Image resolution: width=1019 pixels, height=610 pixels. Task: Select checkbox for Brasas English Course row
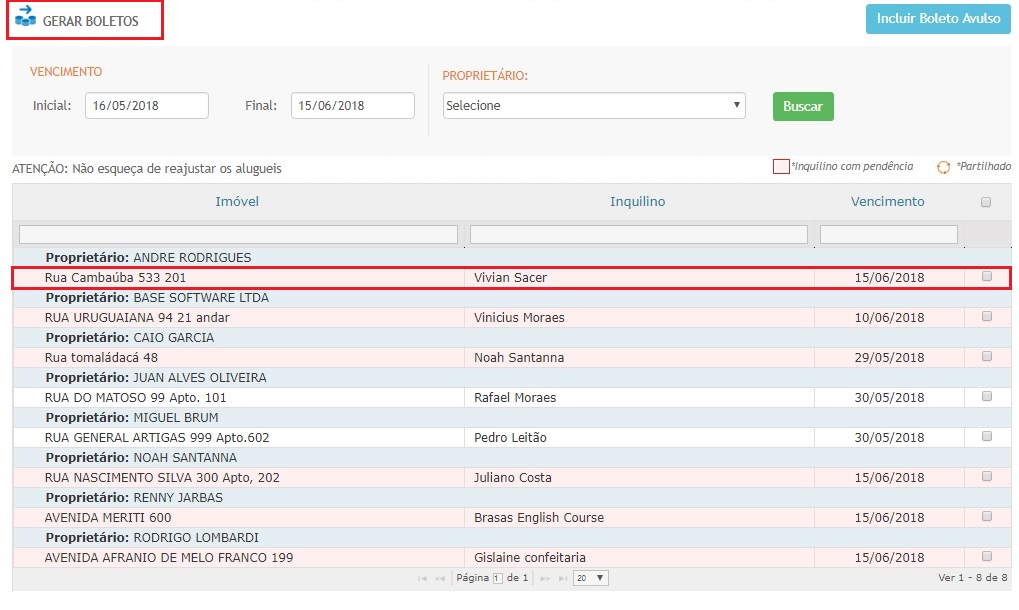[x=987, y=516]
